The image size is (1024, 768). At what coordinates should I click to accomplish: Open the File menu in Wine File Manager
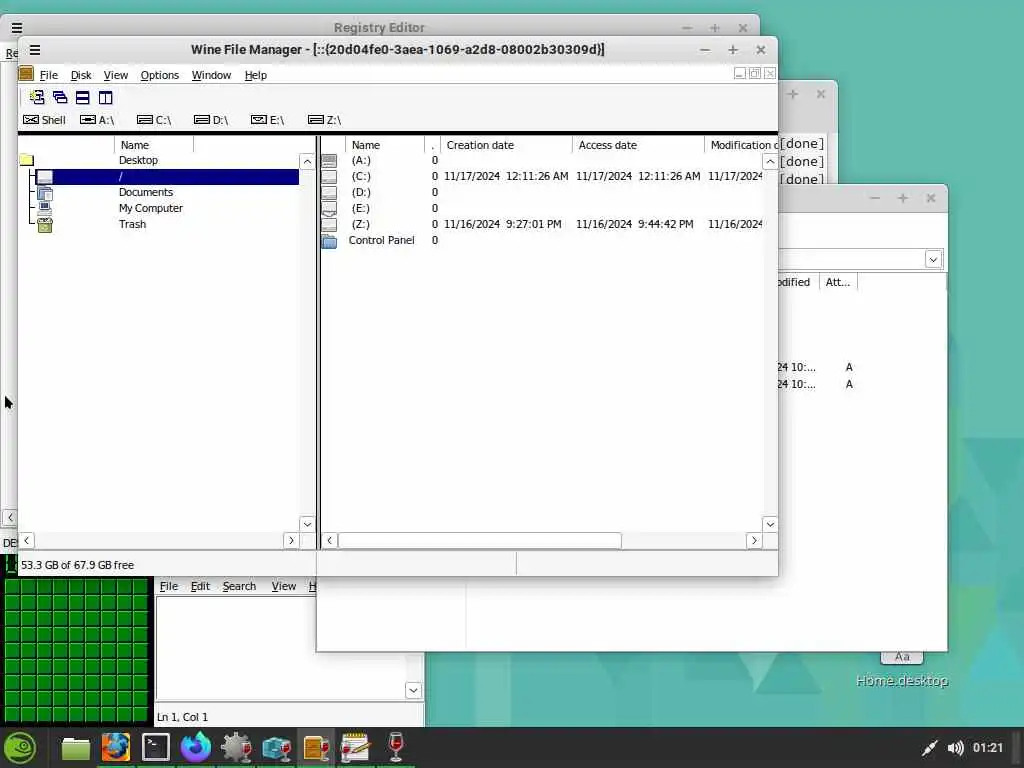48,75
